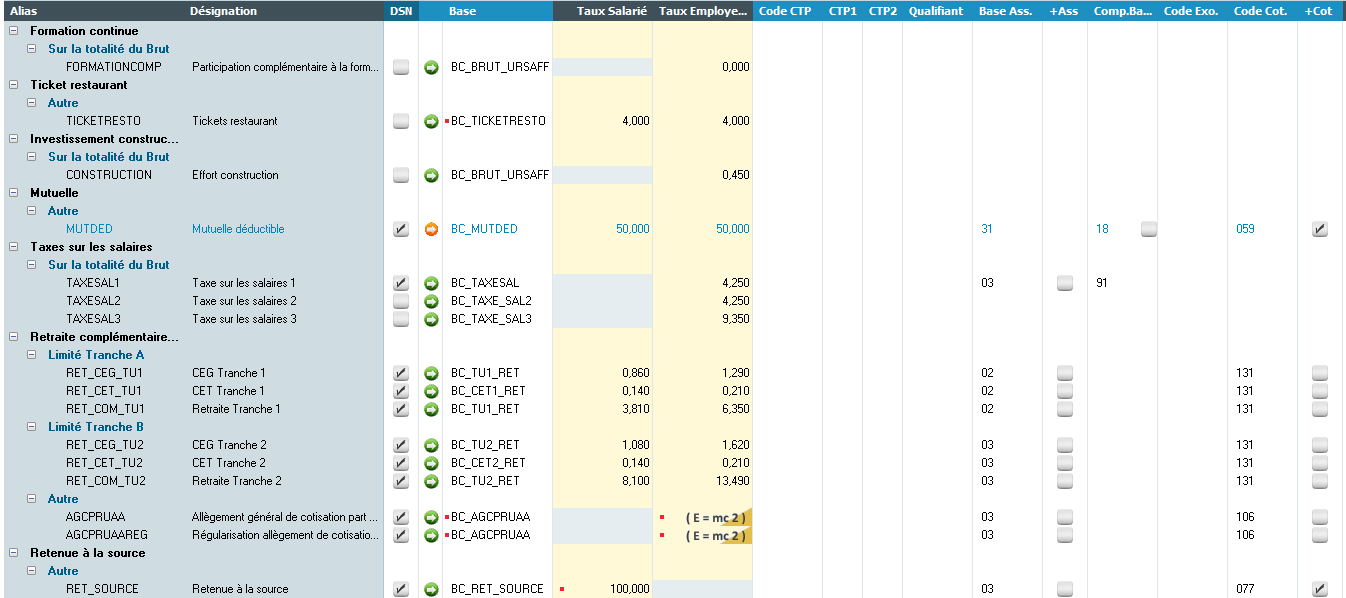Click the green arrow icon in FORMATIONCOMP row

coord(431,67)
